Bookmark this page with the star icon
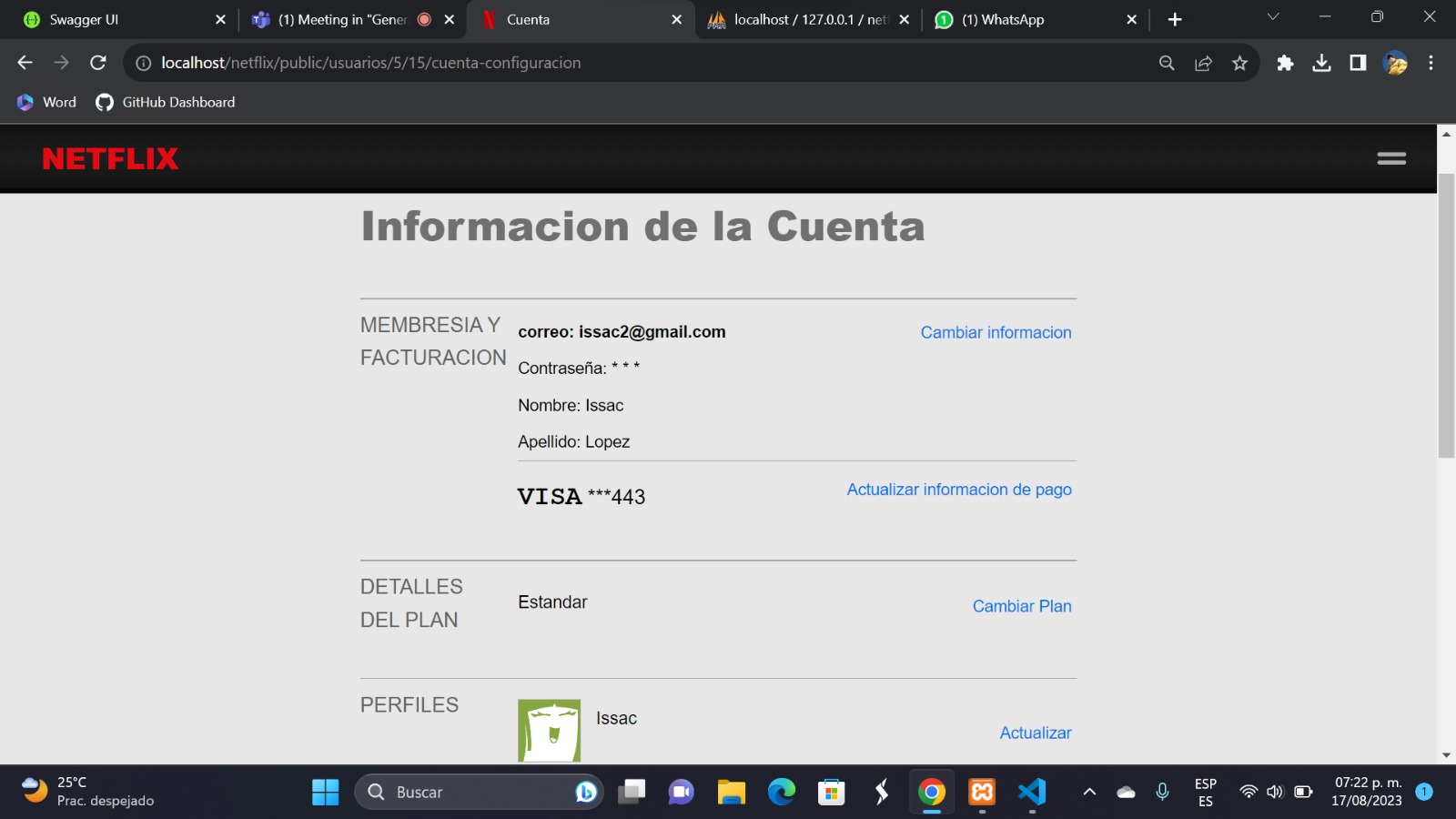The width and height of the screenshot is (1456, 819). pos(1239,63)
